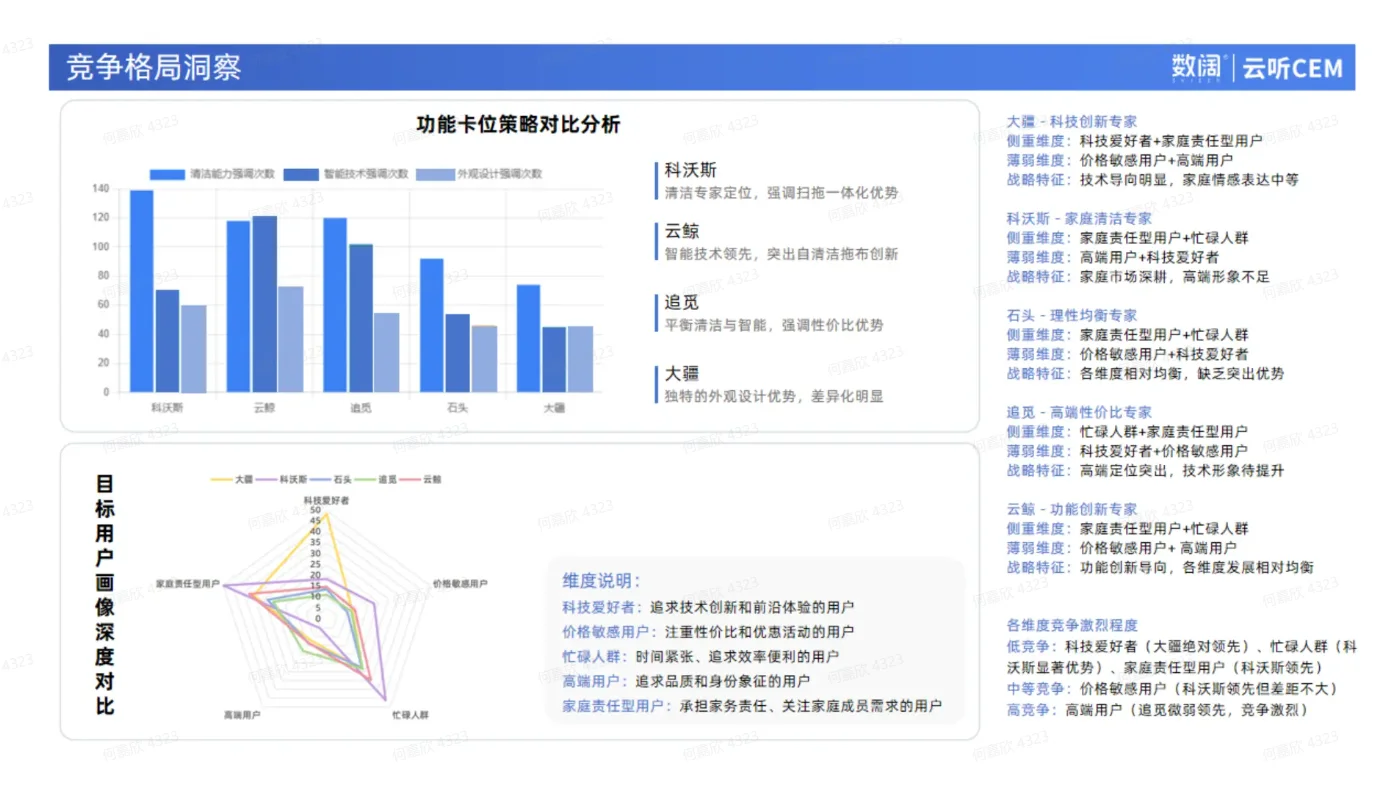Viewport: 1399px width, 785px height.
Task: Click the 高端用户 definition line under 维度说明
Action: (x=686, y=681)
